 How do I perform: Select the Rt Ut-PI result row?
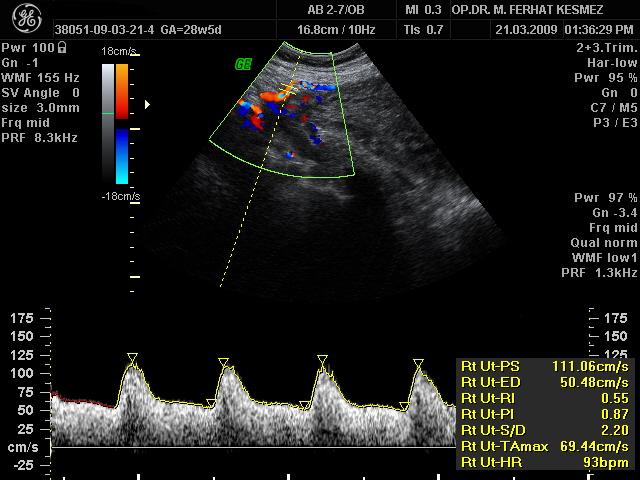(545, 414)
